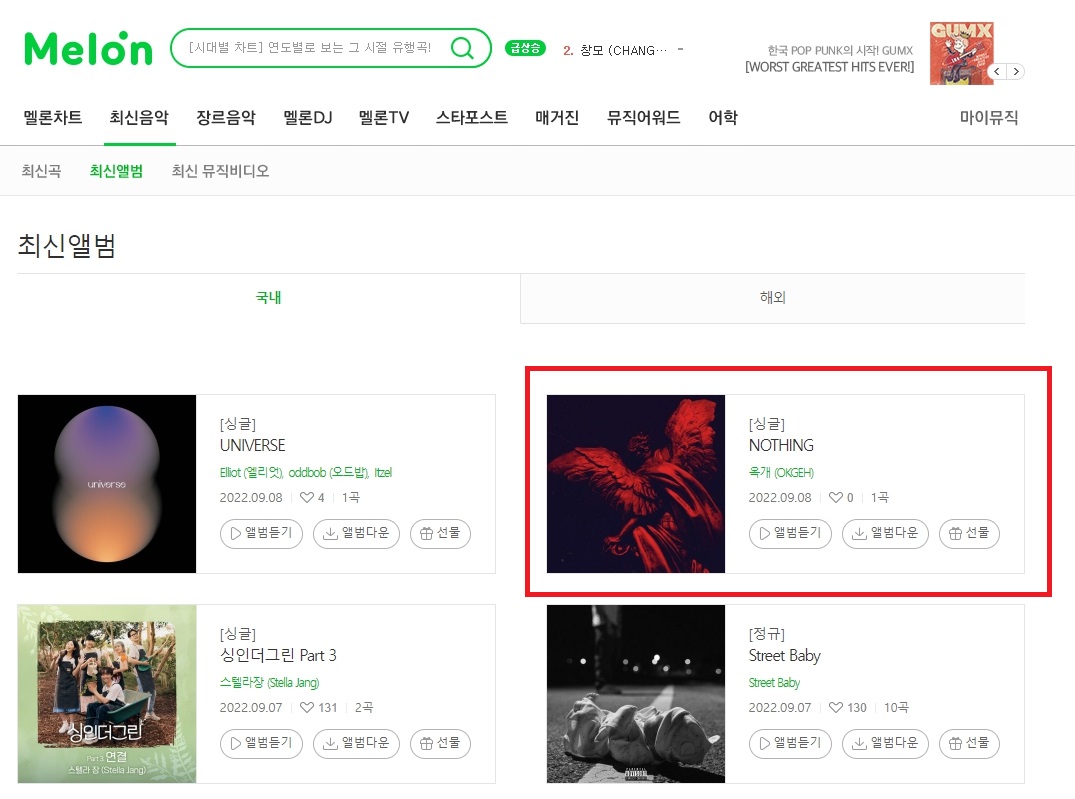Select the 국내 tab
Screen dimensions: 1075x799
pos(269,298)
